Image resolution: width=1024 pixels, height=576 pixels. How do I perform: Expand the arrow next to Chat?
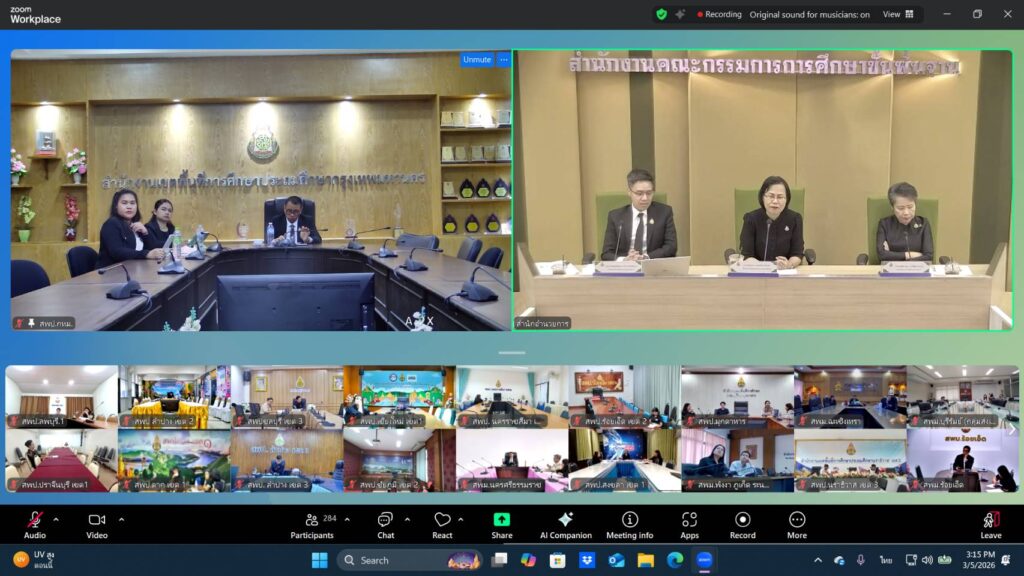407,519
